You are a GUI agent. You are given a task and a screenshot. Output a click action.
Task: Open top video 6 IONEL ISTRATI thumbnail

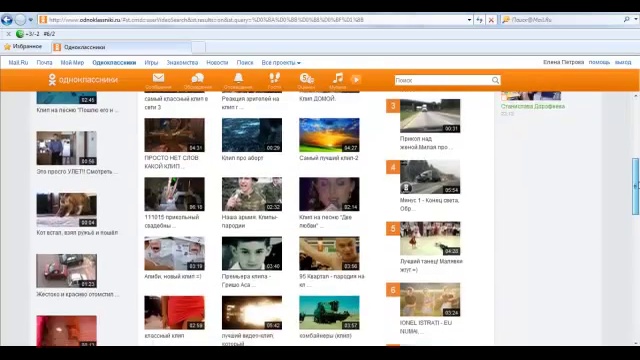tap(430, 300)
